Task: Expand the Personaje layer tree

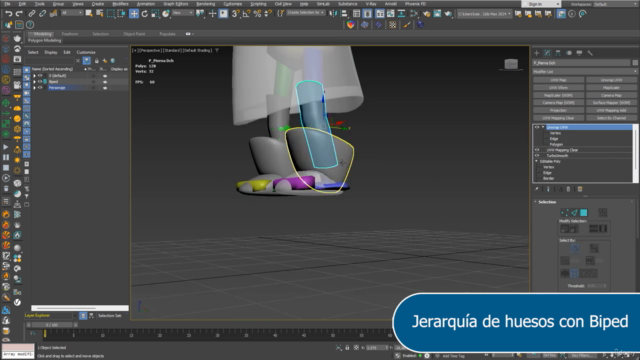Action: coord(35,88)
